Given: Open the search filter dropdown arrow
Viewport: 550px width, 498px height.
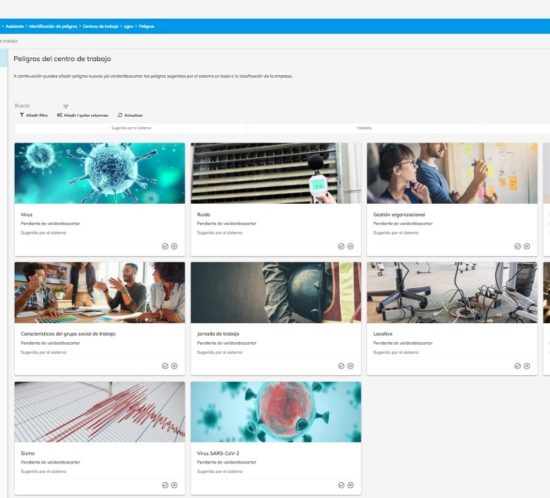Looking at the screenshot, I should click(x=66, y=106).
